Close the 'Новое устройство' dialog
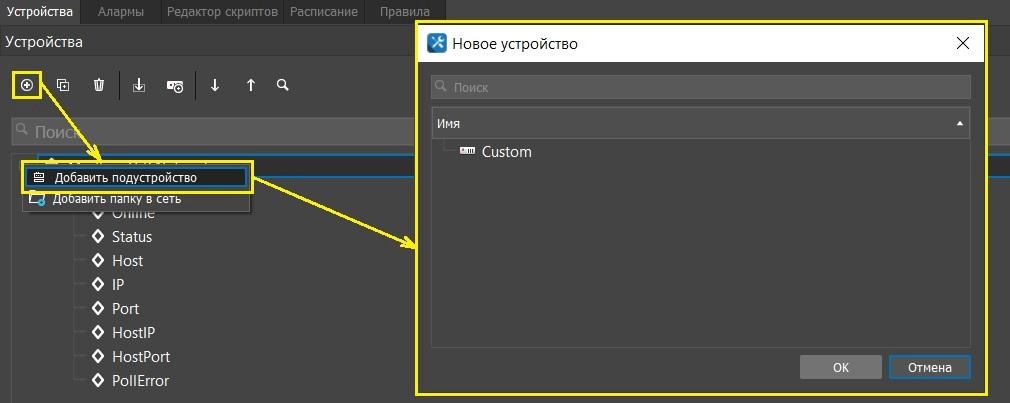This screenshot has width=1010, height=403. pyautogui.click(x=963, y=44)
